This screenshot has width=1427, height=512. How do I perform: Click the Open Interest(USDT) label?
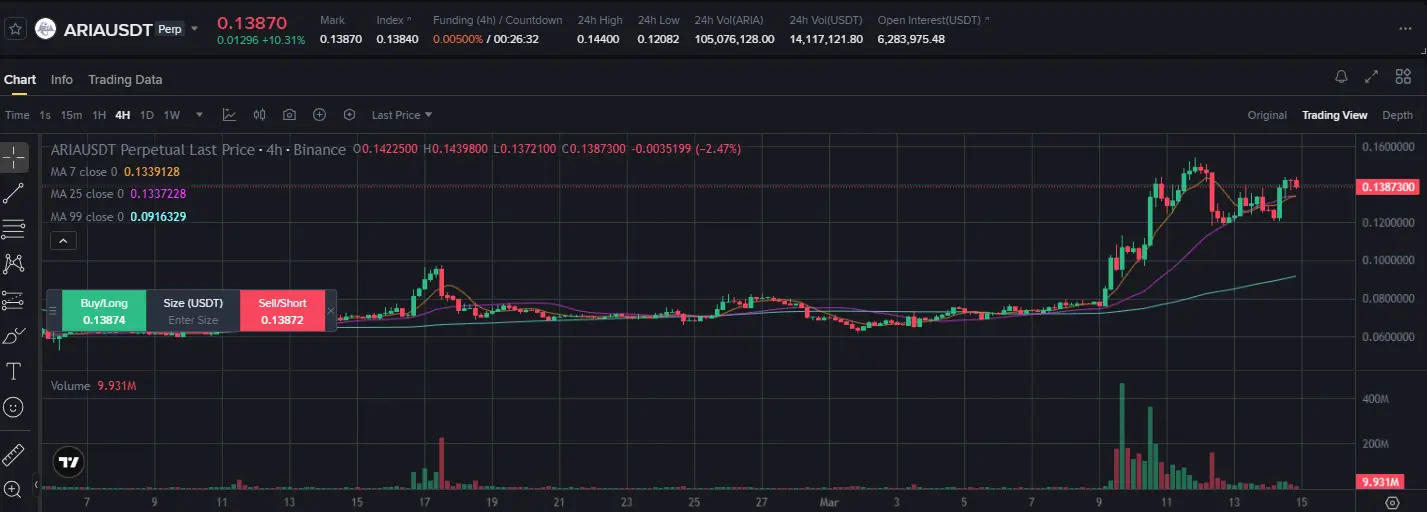click(x=929, y=20)
